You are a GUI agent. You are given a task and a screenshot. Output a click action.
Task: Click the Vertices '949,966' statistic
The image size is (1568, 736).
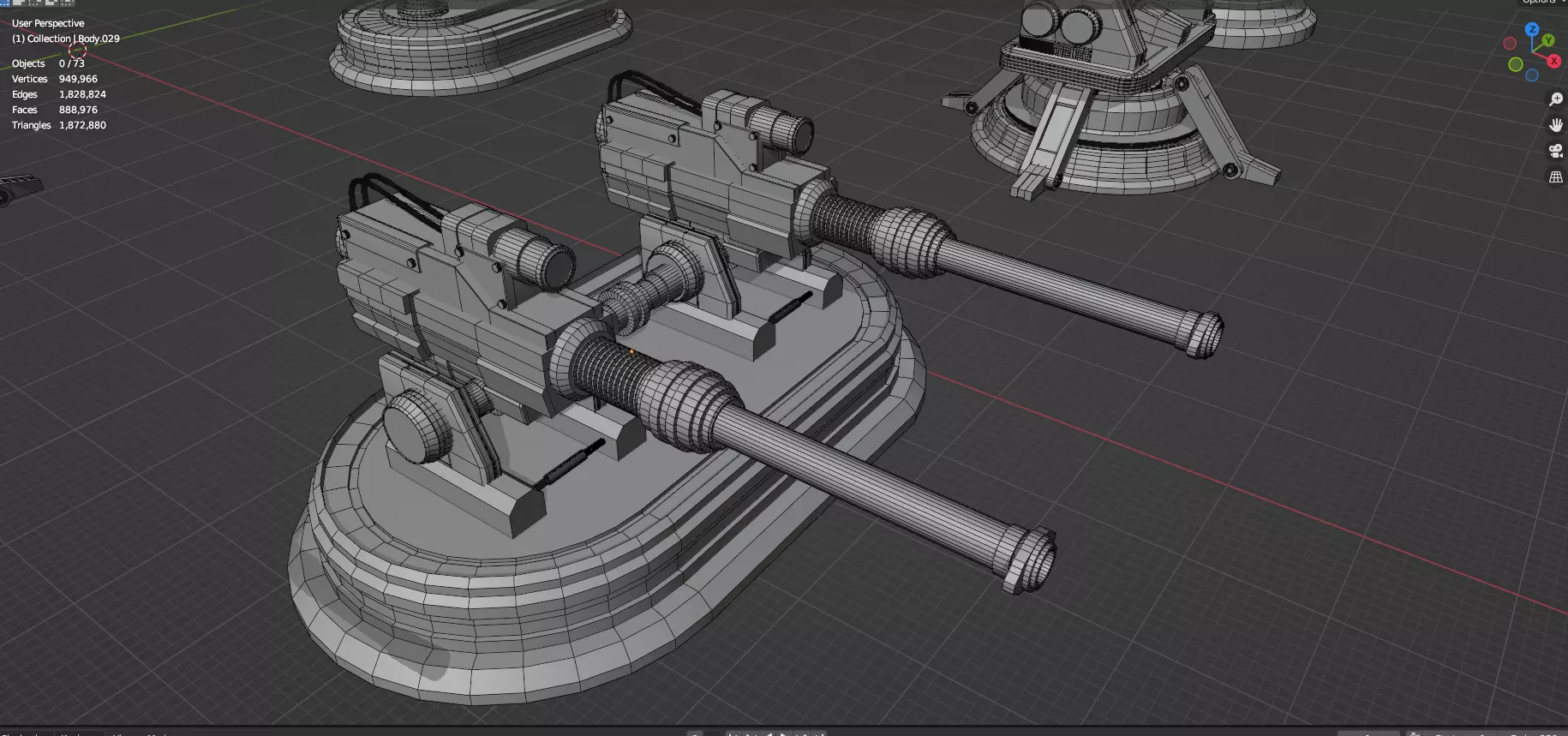point(78,79)
